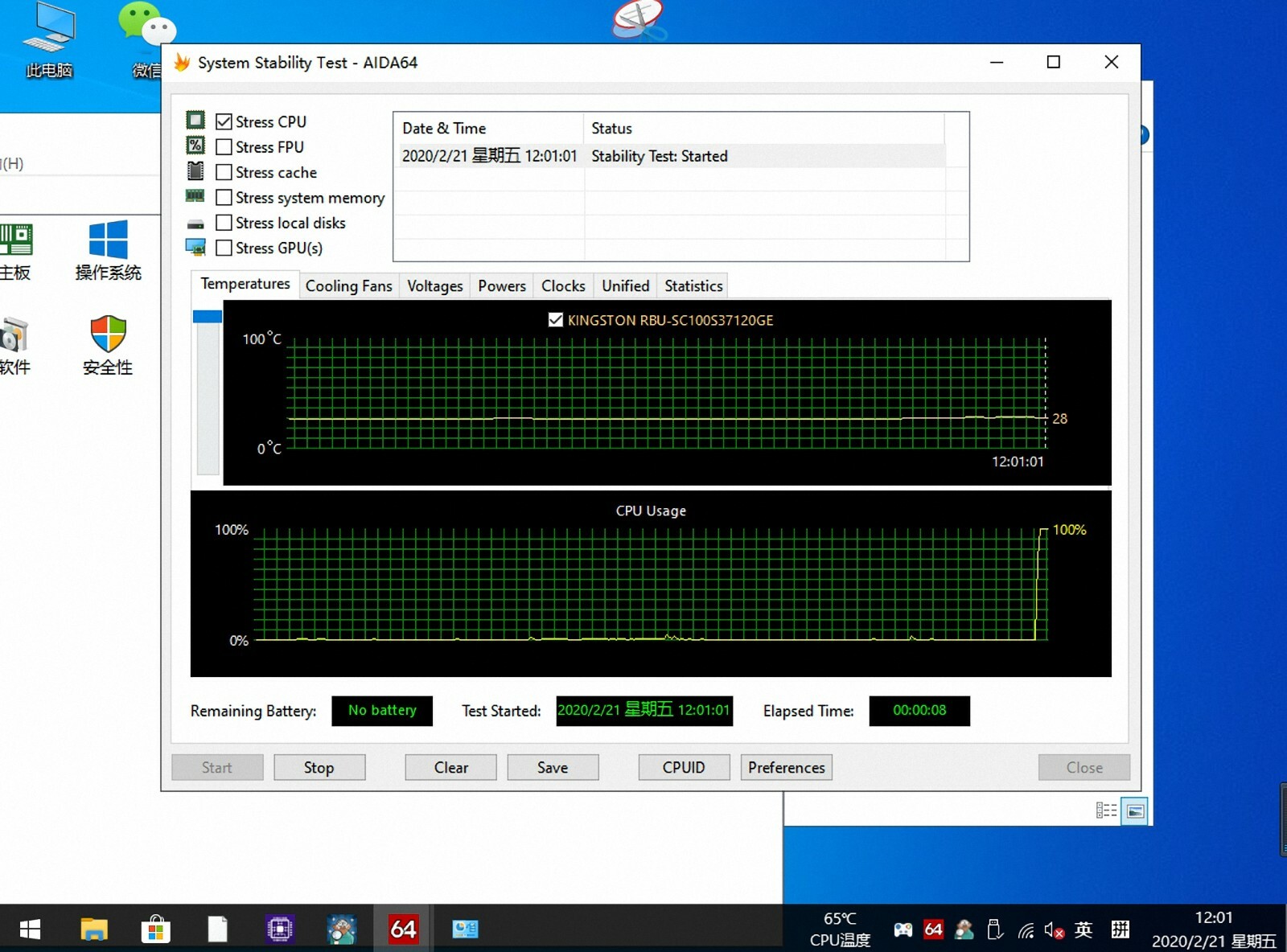Enable the Stress local disks checkbox

224,223
